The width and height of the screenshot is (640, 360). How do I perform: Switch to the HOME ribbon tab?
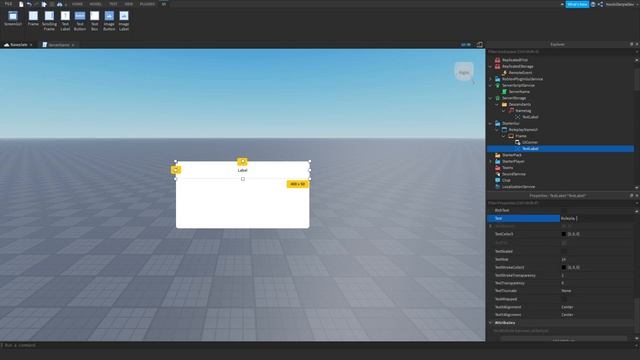tap(77, 4)
